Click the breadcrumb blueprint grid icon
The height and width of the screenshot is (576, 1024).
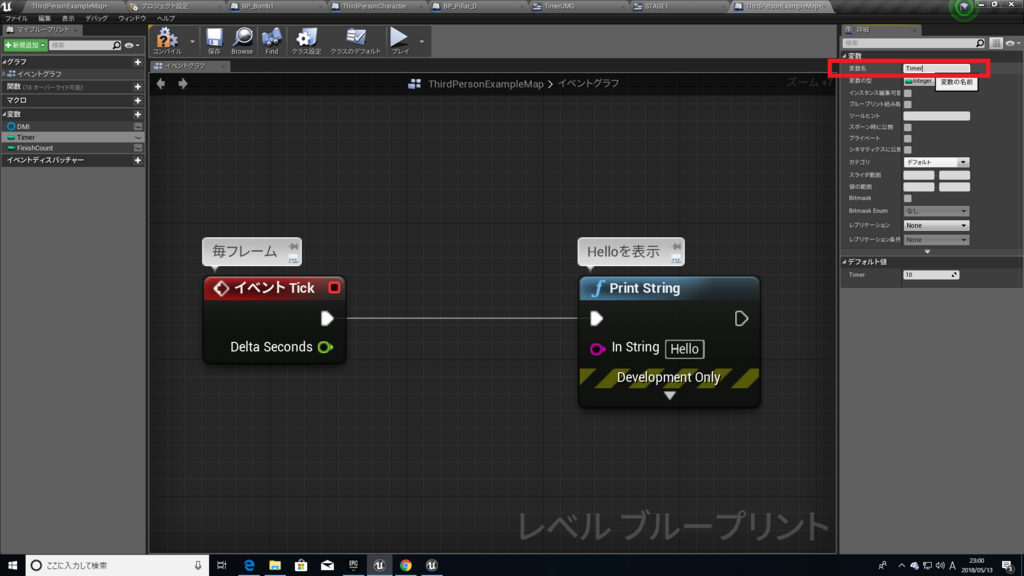point(415,84)
